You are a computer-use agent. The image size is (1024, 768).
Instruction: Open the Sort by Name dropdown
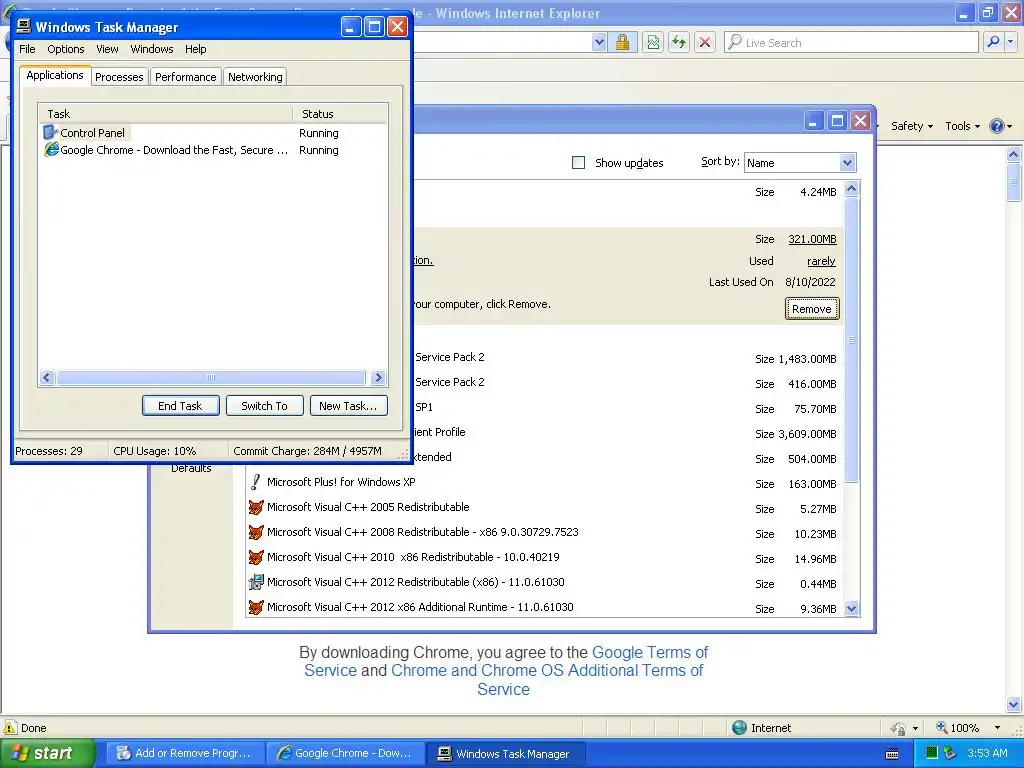click(847, 163)
